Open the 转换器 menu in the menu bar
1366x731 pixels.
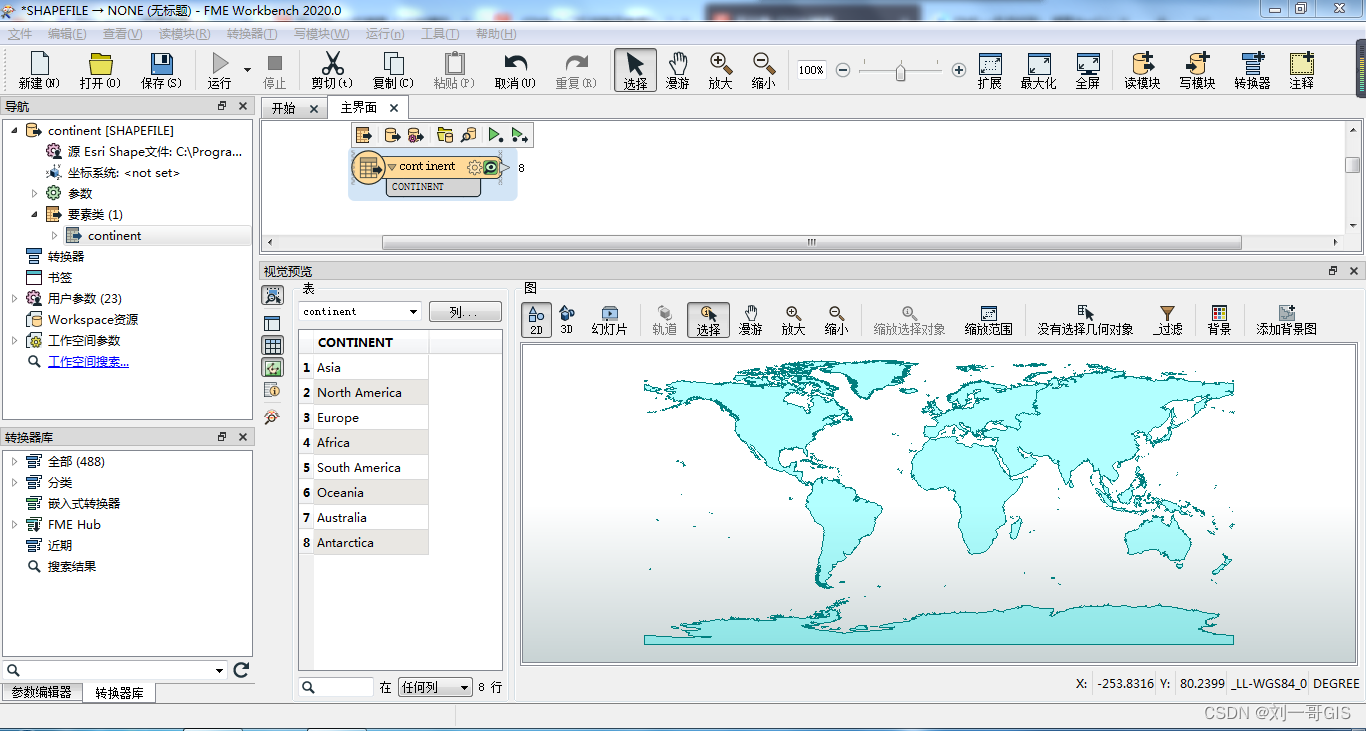252,34
